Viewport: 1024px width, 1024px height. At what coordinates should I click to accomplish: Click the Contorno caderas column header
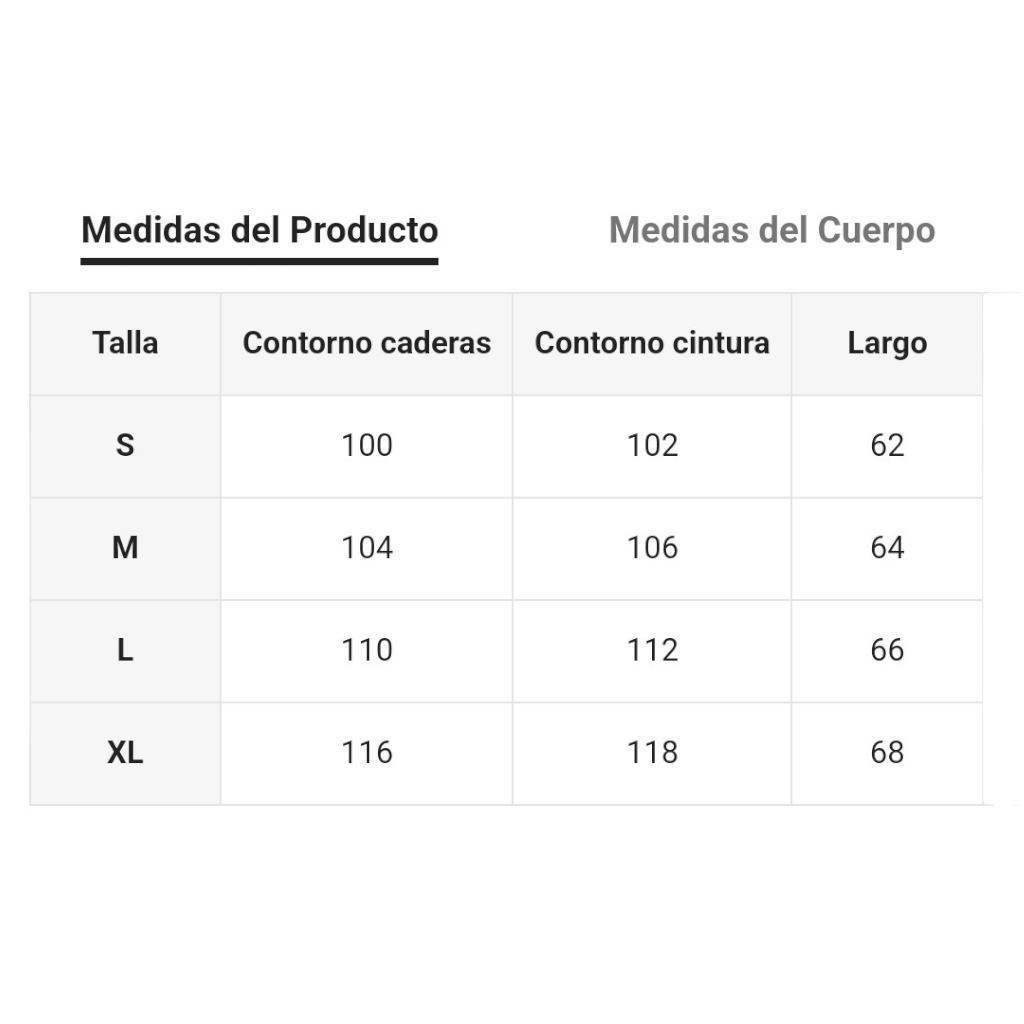click(x=367, y=343)
